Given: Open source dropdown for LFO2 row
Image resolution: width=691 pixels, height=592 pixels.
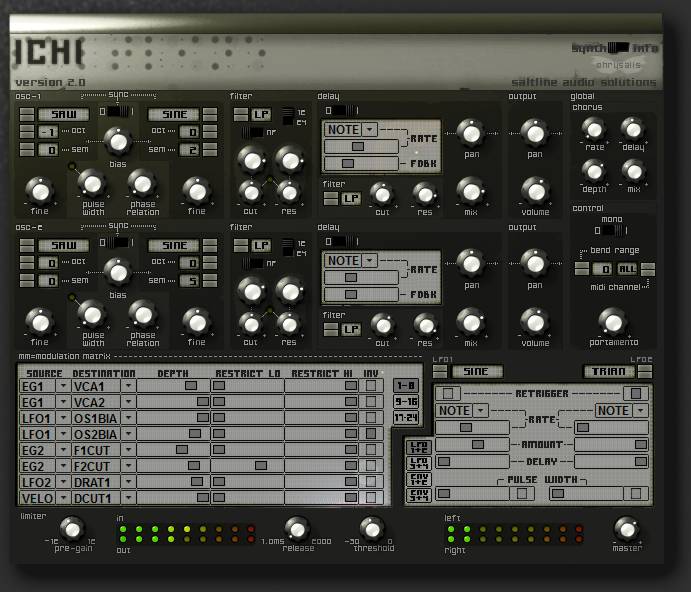Looking at the screenshot, I should point(63,482).
